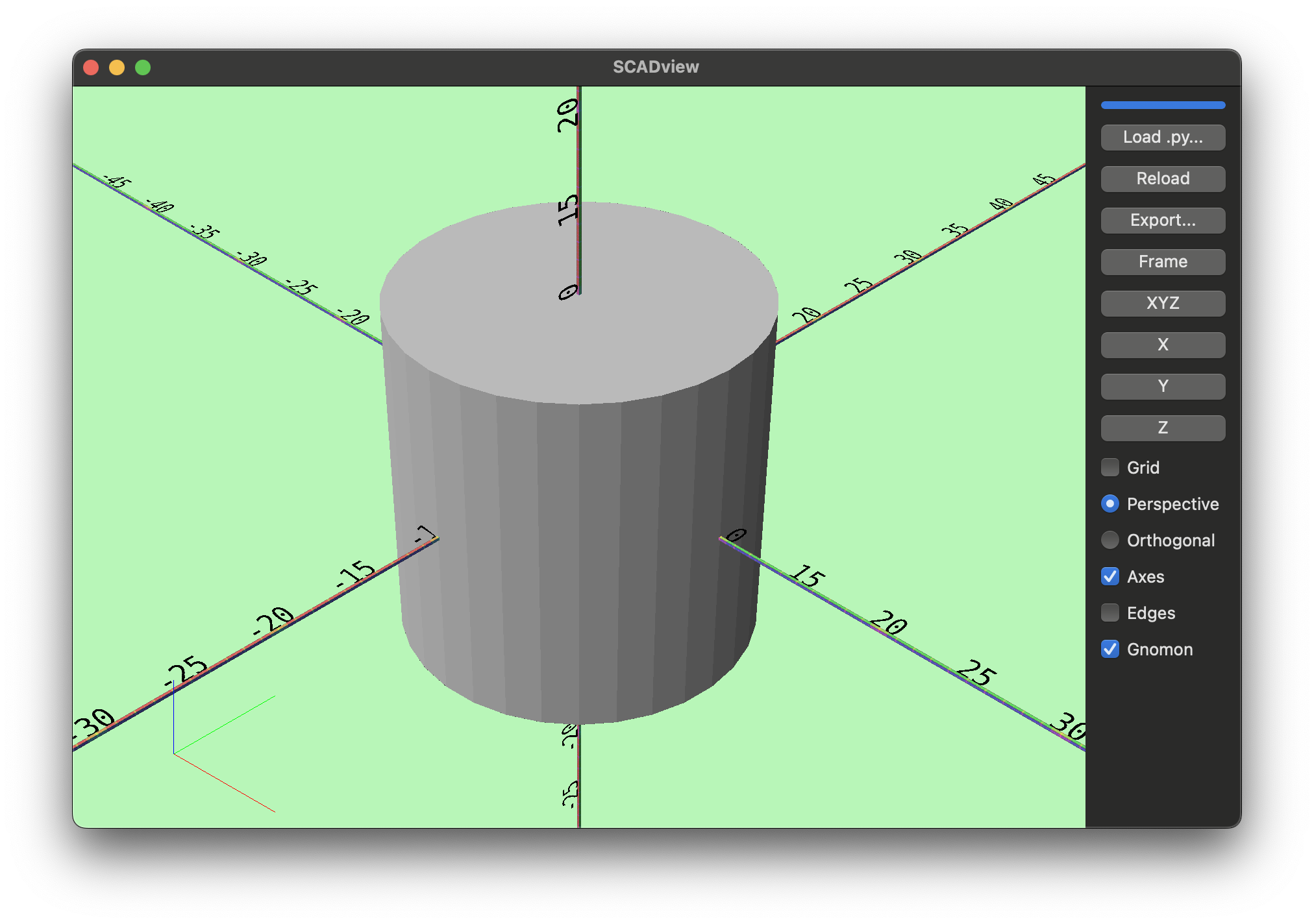Viewport: 1314px width, 924px height.
Task: Switch to the Z axis view
Action: pos(1162,428)
